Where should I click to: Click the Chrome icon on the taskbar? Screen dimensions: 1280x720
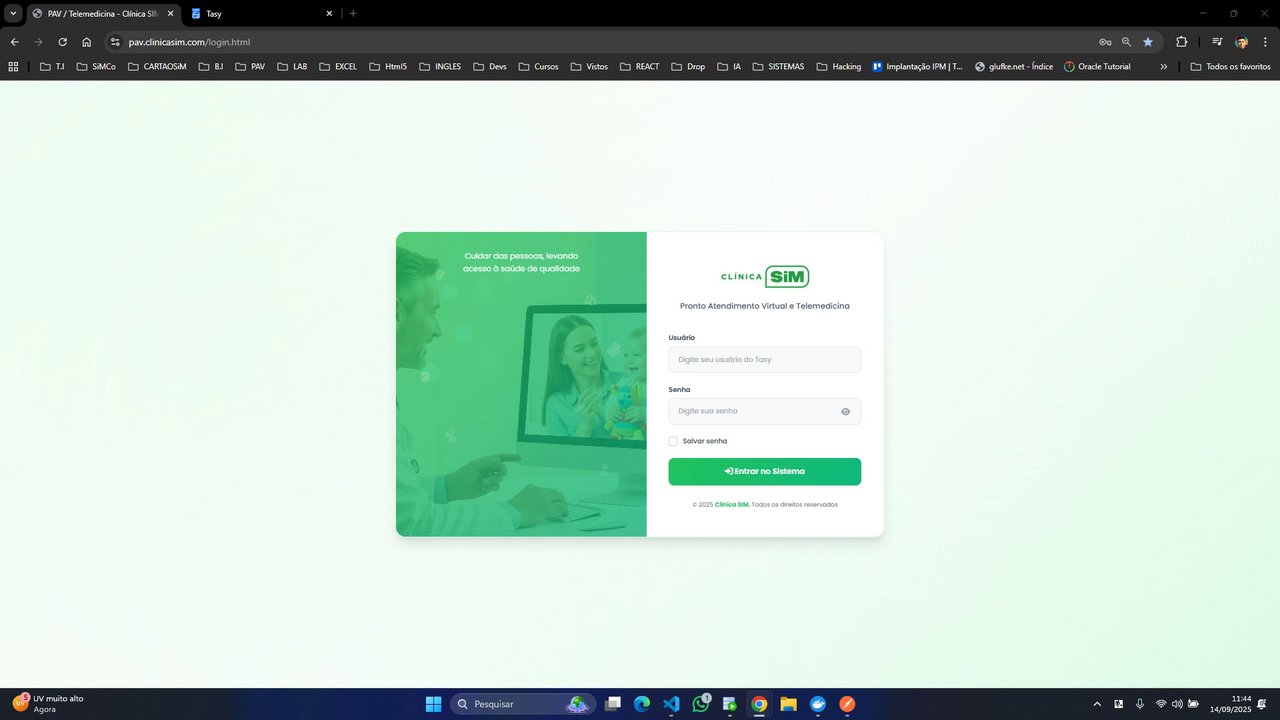point(759,704)
